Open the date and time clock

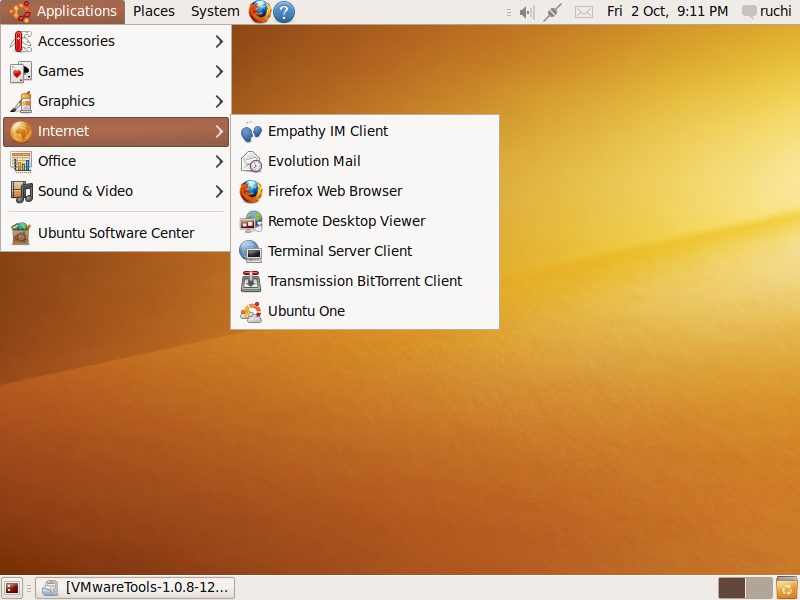pyautogui.click(x=667, y=11)
